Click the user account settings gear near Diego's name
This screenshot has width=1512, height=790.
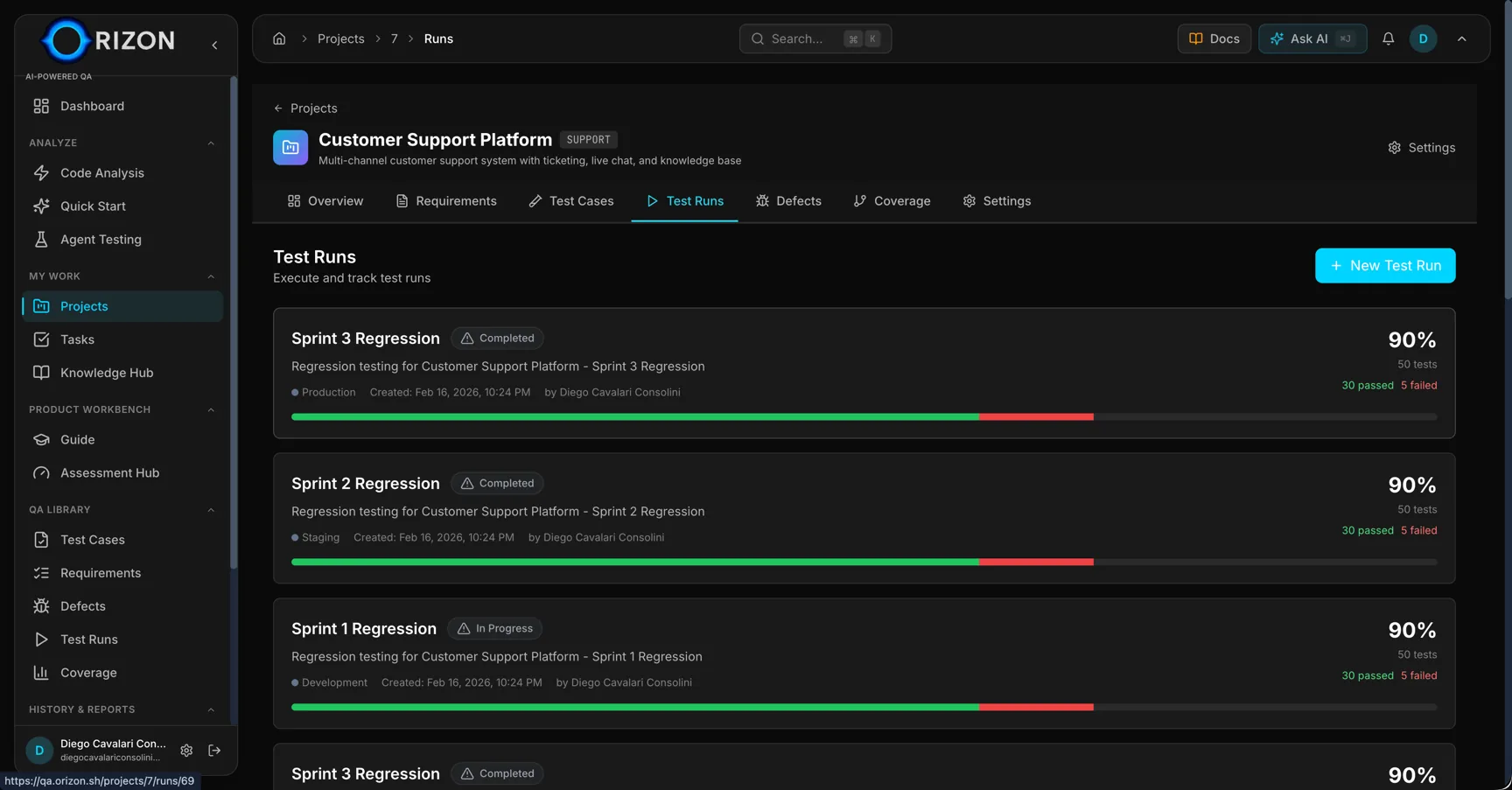point(186,750)
